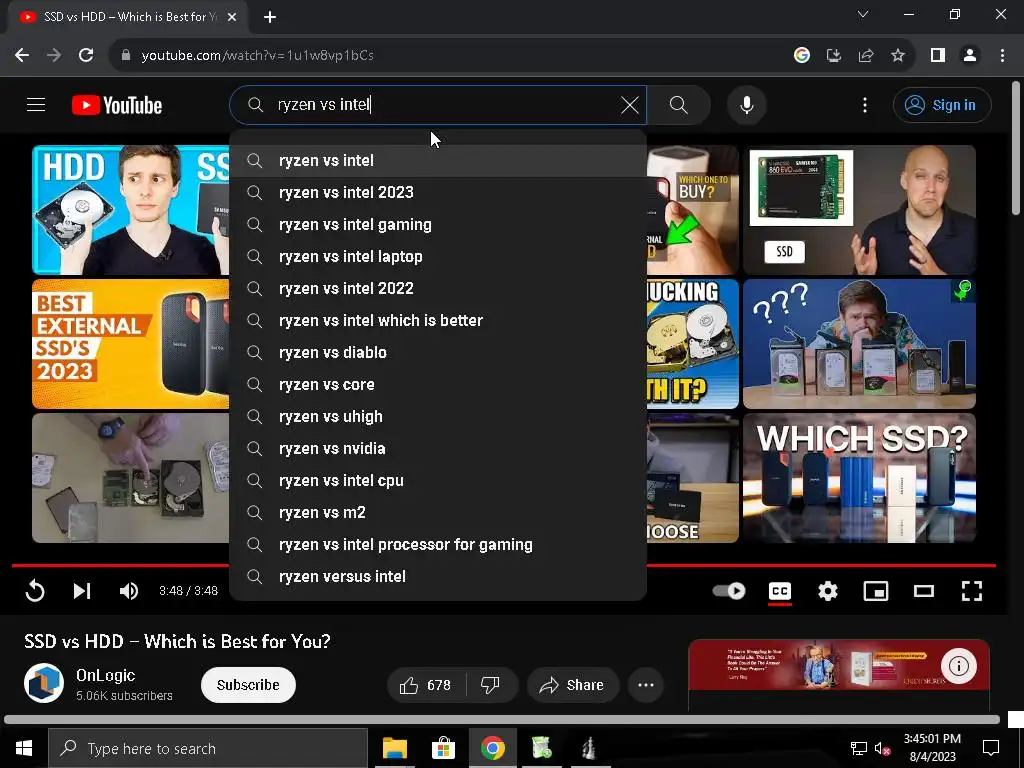Image resolution: width=1024 pixels, height=768 pixels.
Task: Select suggestion 'ryzen vs m2'
Action: click(438, 513)
